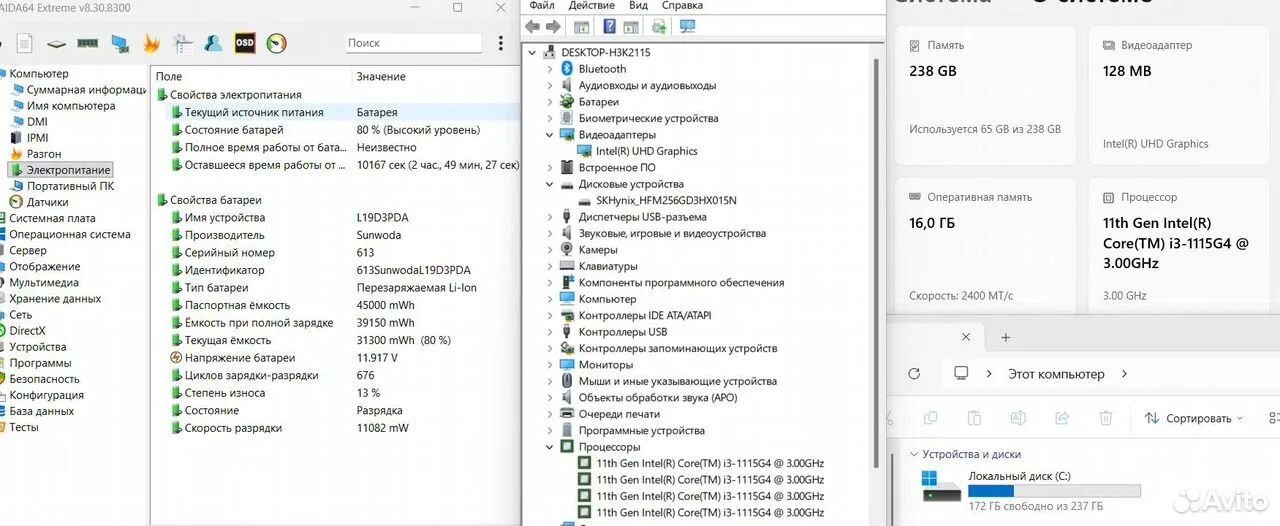The width and height of the screenshot is (1280, 526).
Task: Click the Back arrow in Device Manager
Action: tap(533, 26)
